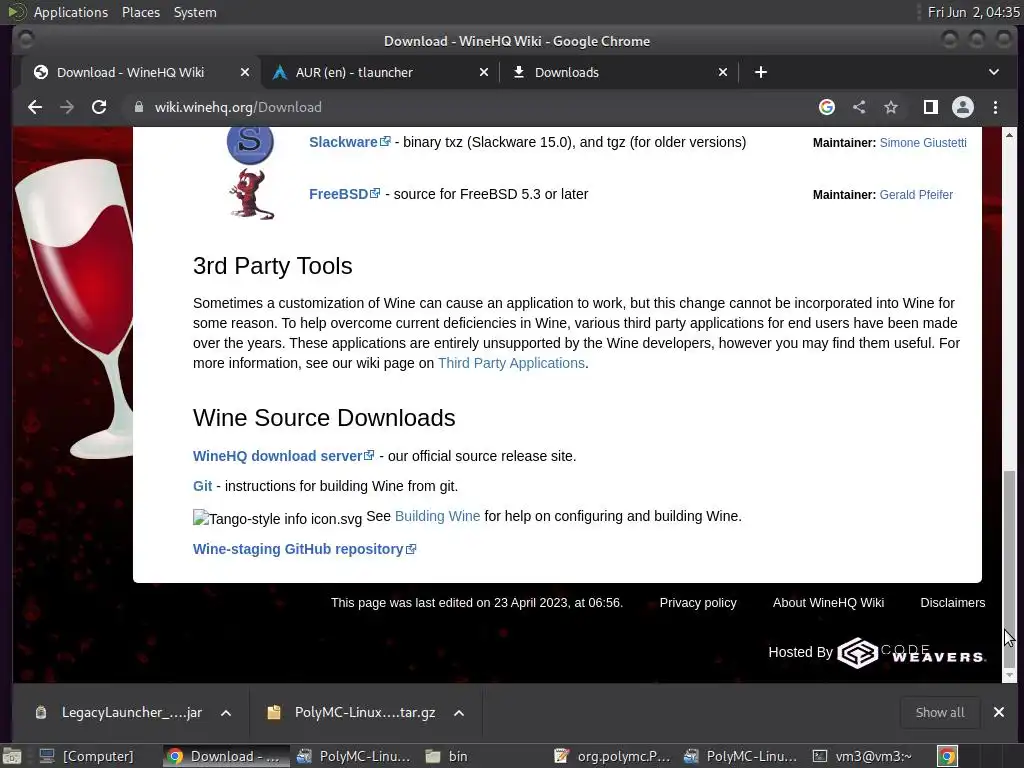
Task: Expand options for the LegacyLauncher jar download
Action: pyautogui.click(x=226, y=713)
